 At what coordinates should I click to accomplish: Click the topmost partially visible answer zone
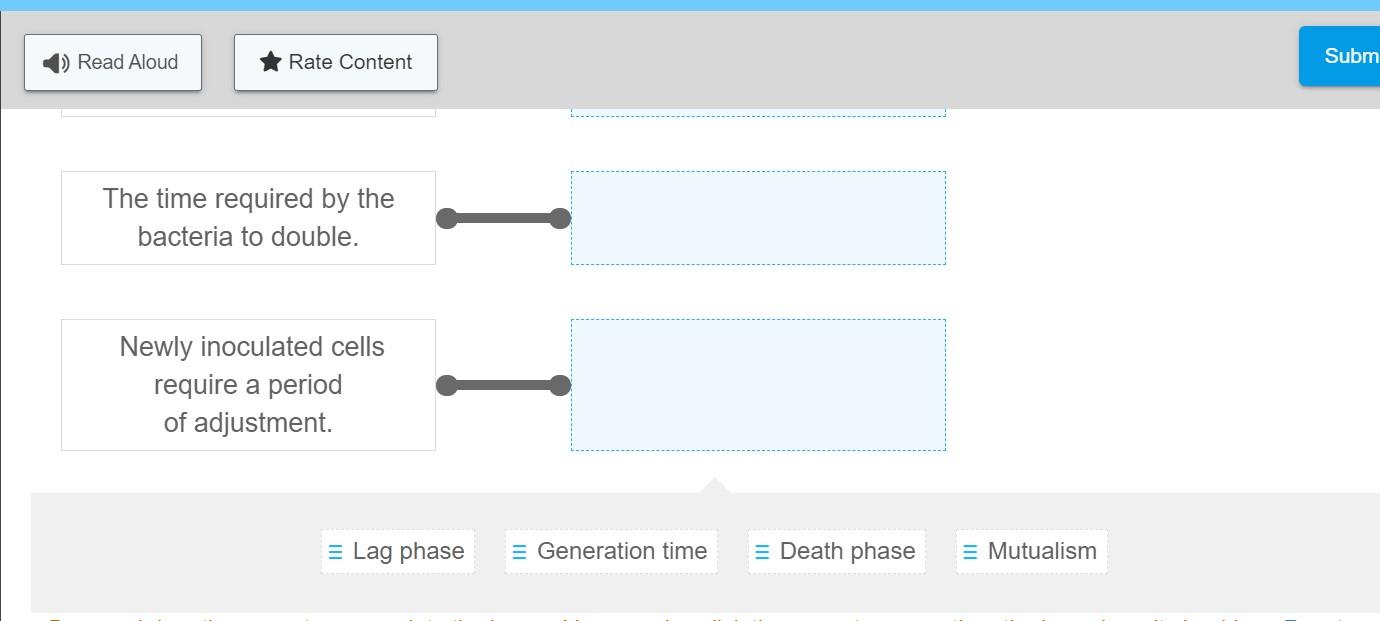click(758, 110)
